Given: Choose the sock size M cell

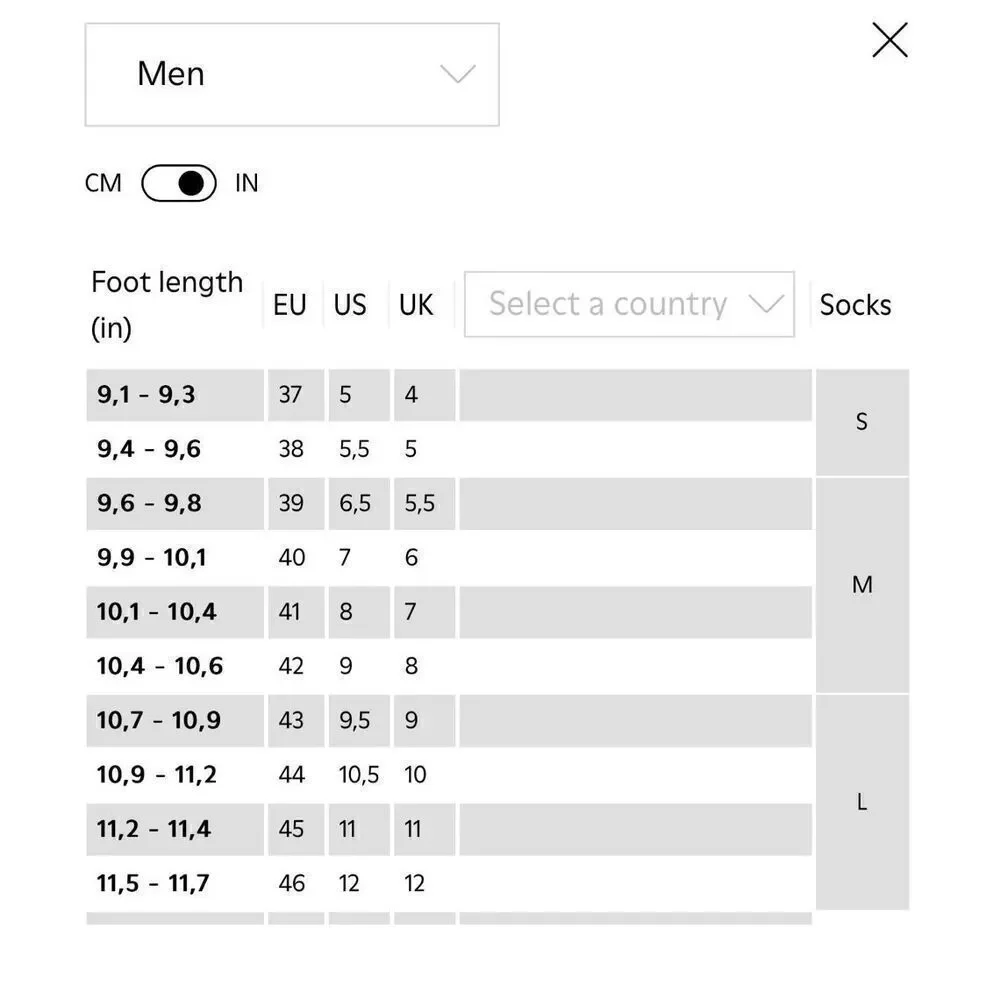Looking at the screenshot, I should coord(862,585).
